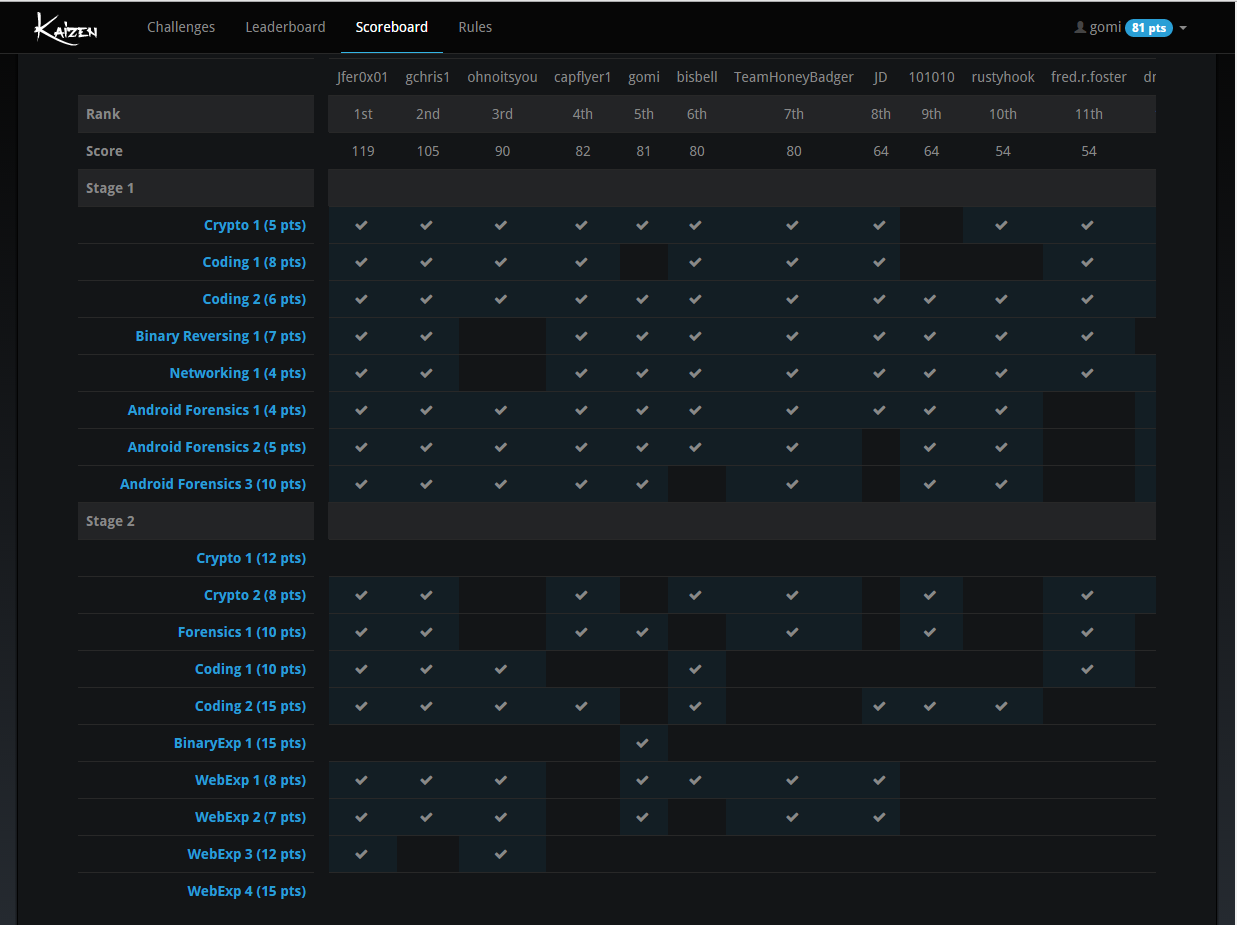
Task: Click gomi's checkmark in Forensics 1 row
Action: (x=643, y=632)
